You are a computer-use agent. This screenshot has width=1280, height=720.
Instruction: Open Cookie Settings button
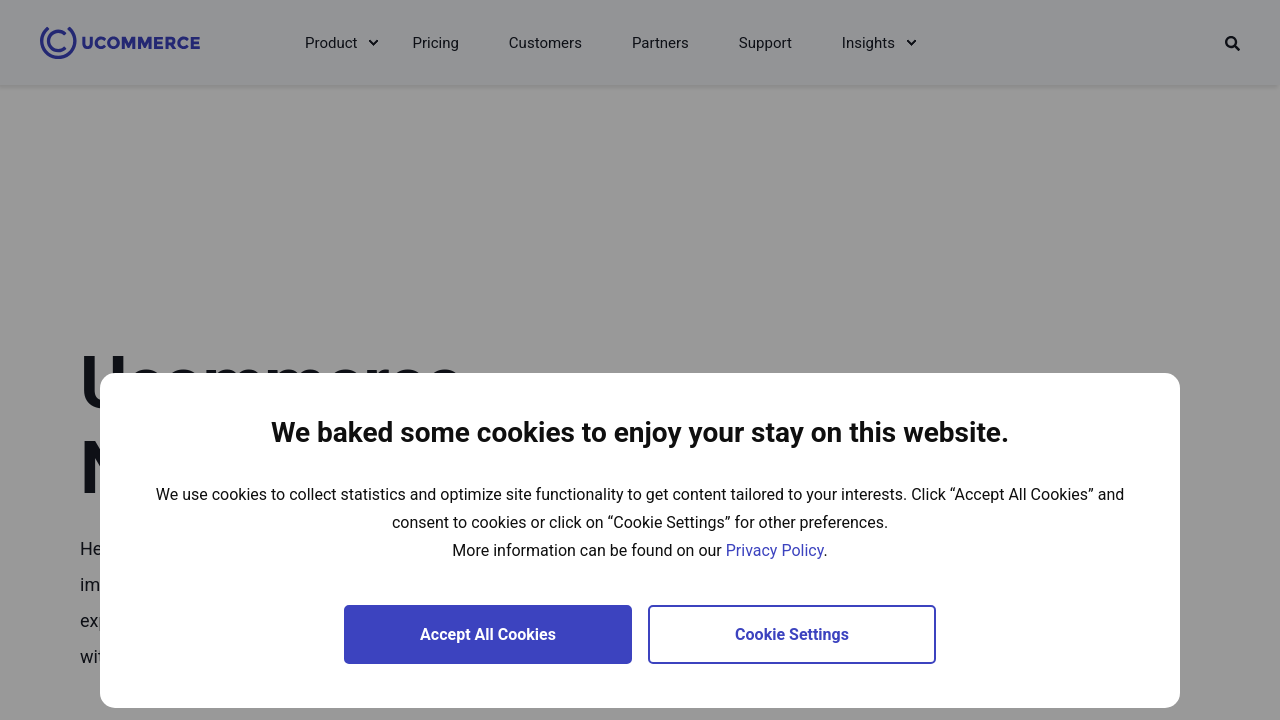[x=792, y=634]
